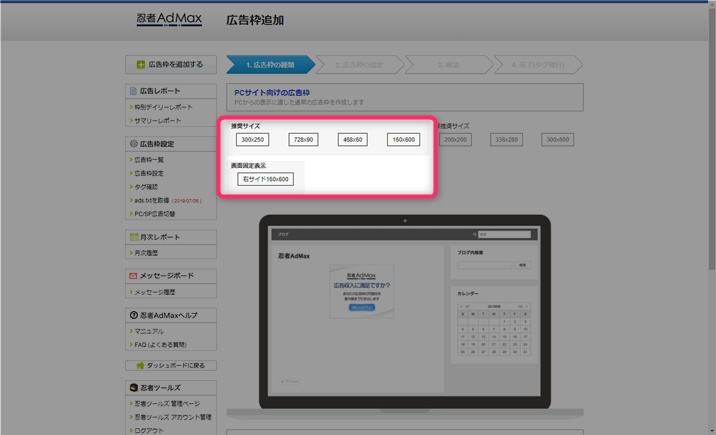
Task: Select step 4. 完了(タグ発行)
Action: pos(538,65)
